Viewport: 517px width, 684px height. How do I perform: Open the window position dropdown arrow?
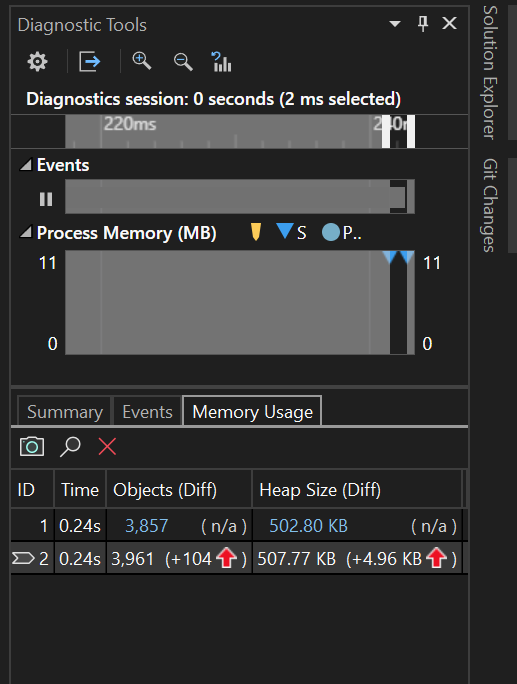click(x=395, y=24)
